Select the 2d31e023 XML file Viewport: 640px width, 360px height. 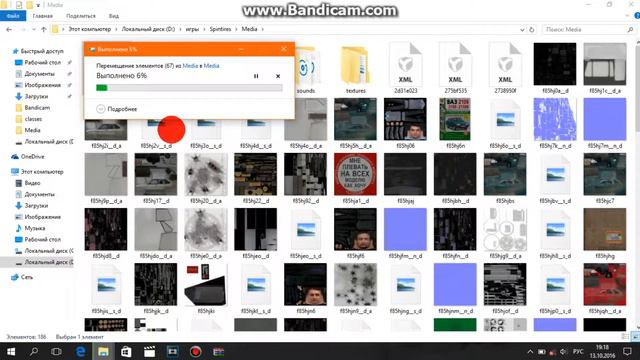pyautogui.click(x=405, y=69)
